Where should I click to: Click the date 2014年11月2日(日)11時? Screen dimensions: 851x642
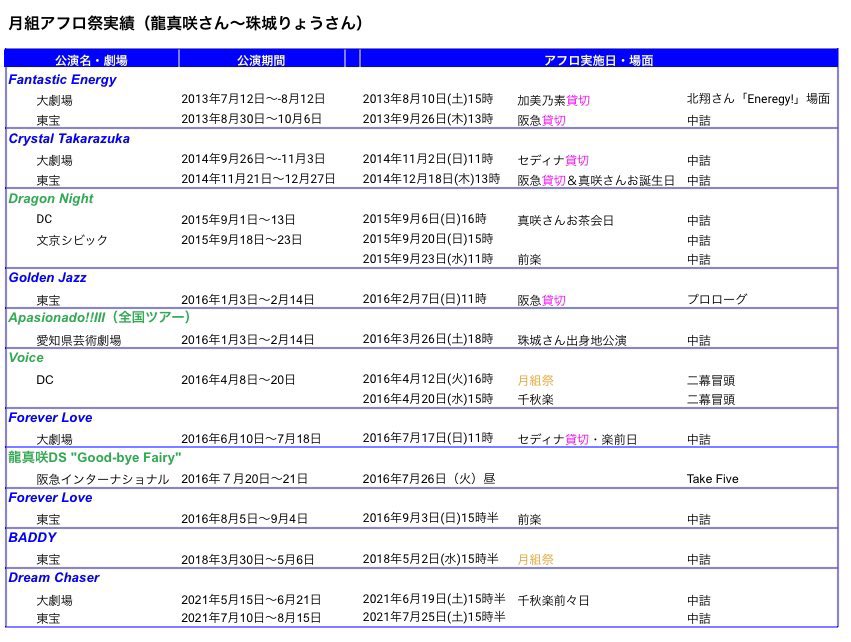point(428,159)
